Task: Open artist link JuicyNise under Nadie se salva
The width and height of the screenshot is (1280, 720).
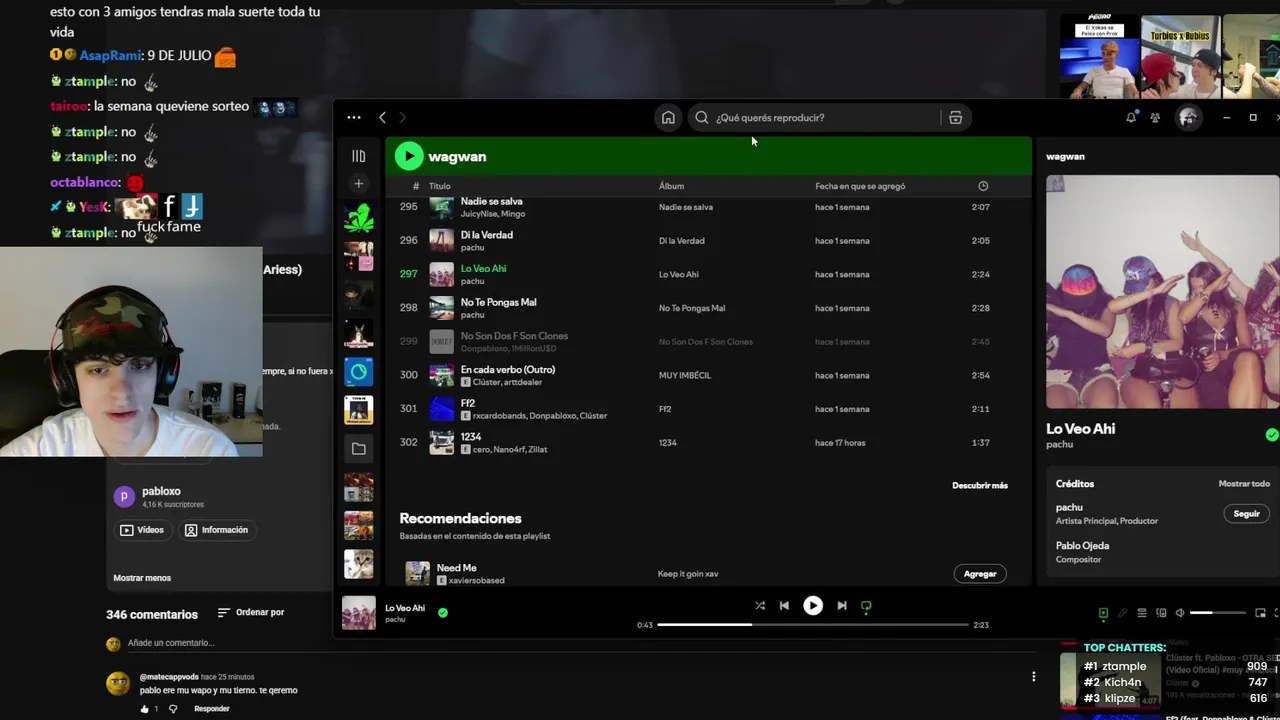Action: point(478,214)
